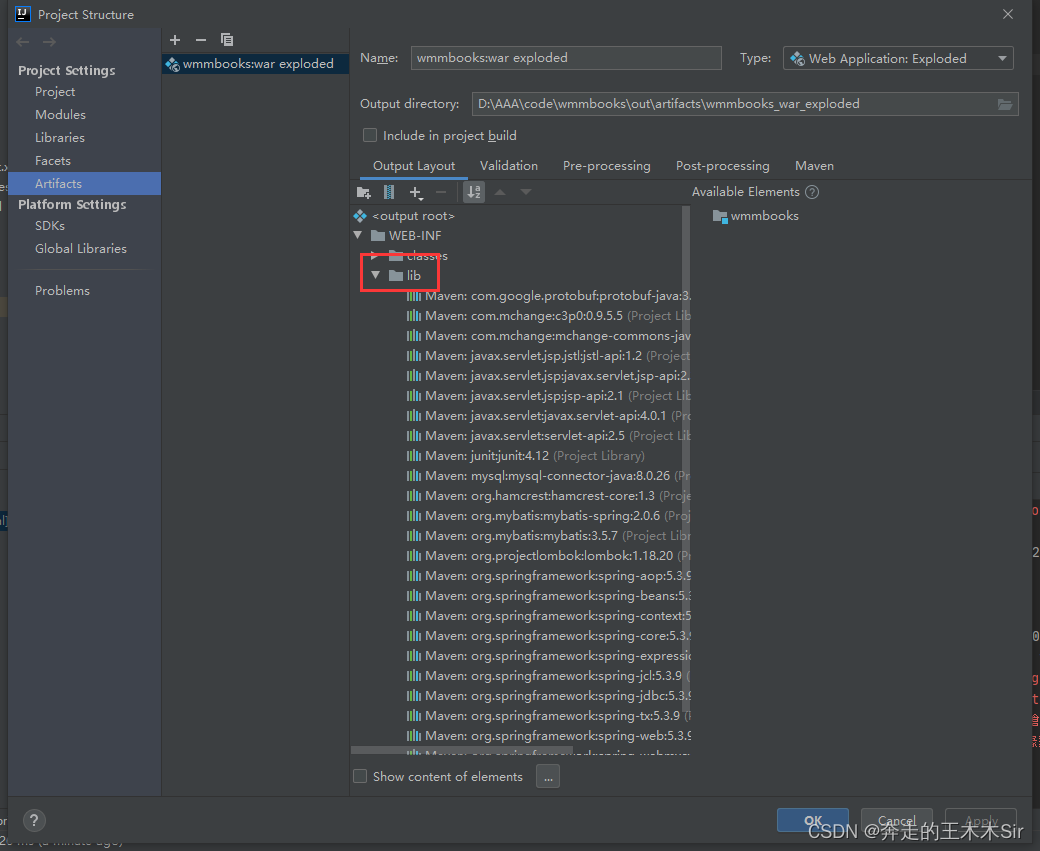The width and height of the screenshot is (1040, 851).
Task: Move element up in layout
Action: [x=500, y=192]
